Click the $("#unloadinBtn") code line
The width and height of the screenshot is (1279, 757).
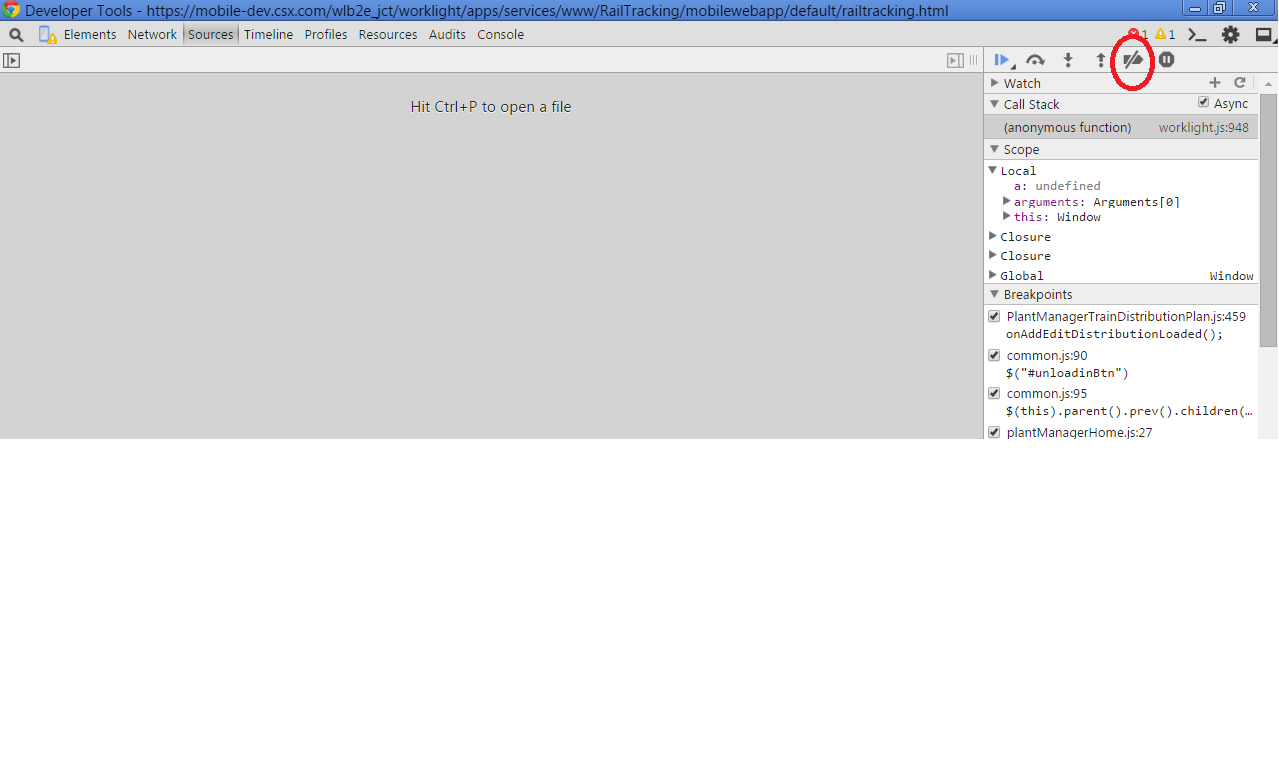1067,373
